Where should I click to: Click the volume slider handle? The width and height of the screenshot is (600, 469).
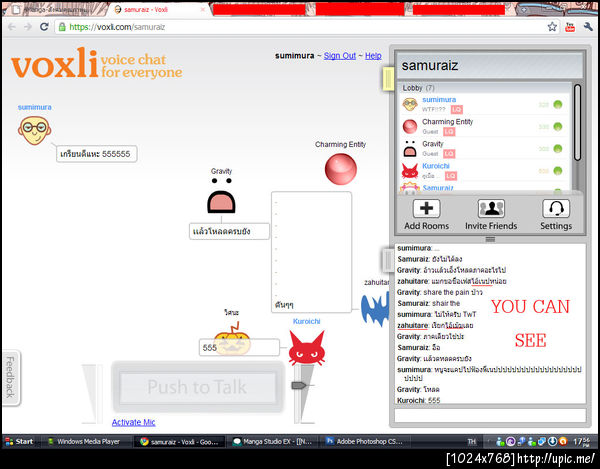point(299,385)
